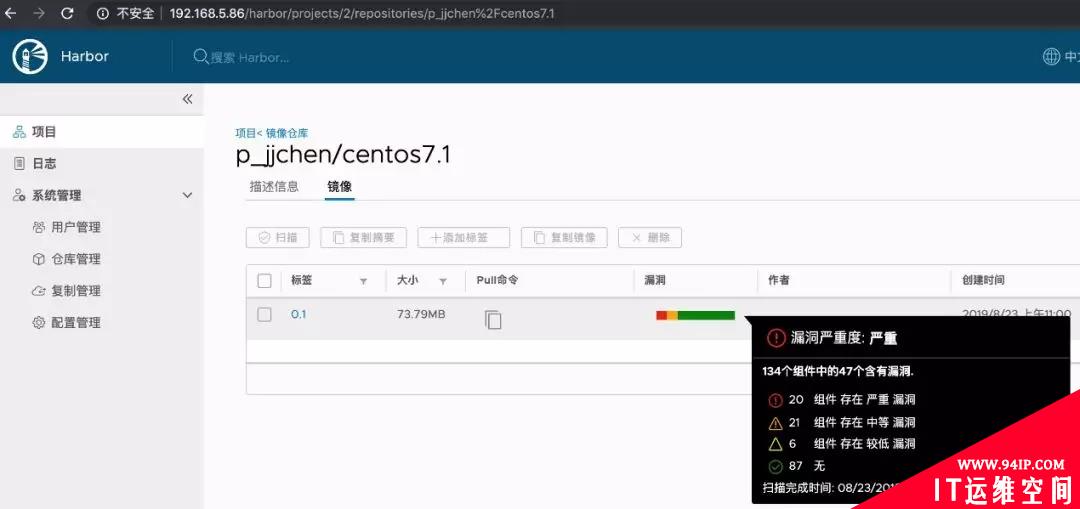
Task: Focus the 搜索 Harbor search field
Action: (249, 57)
